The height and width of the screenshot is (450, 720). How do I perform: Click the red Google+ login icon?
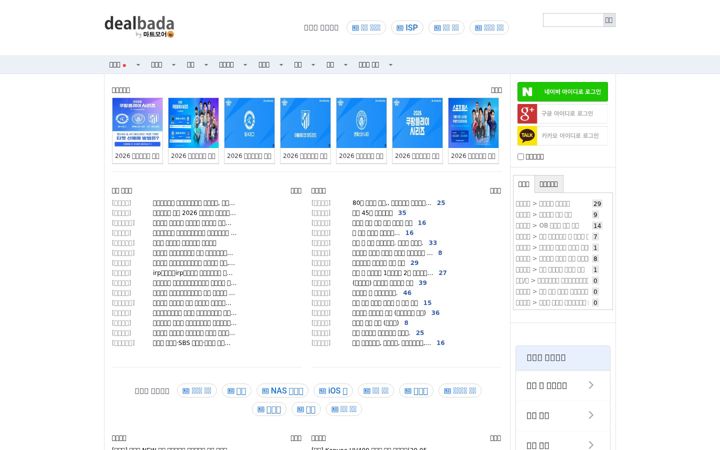[527, 113]
